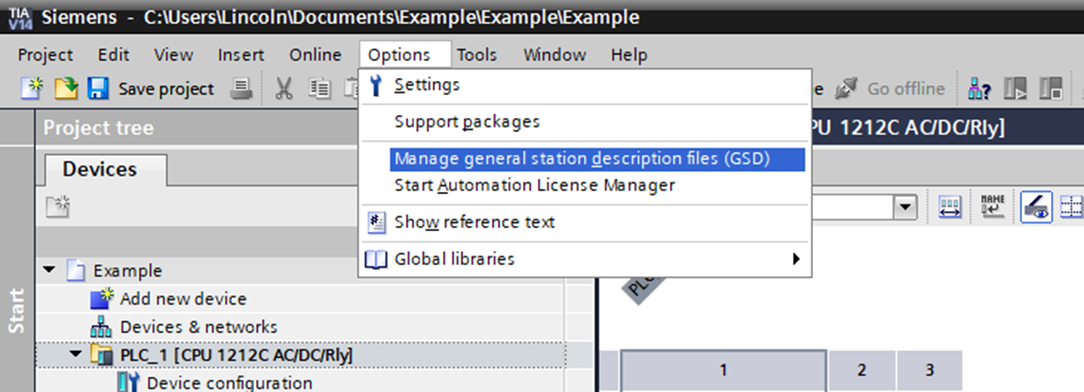Click the Show address labels icon

[x=993, y=206]
